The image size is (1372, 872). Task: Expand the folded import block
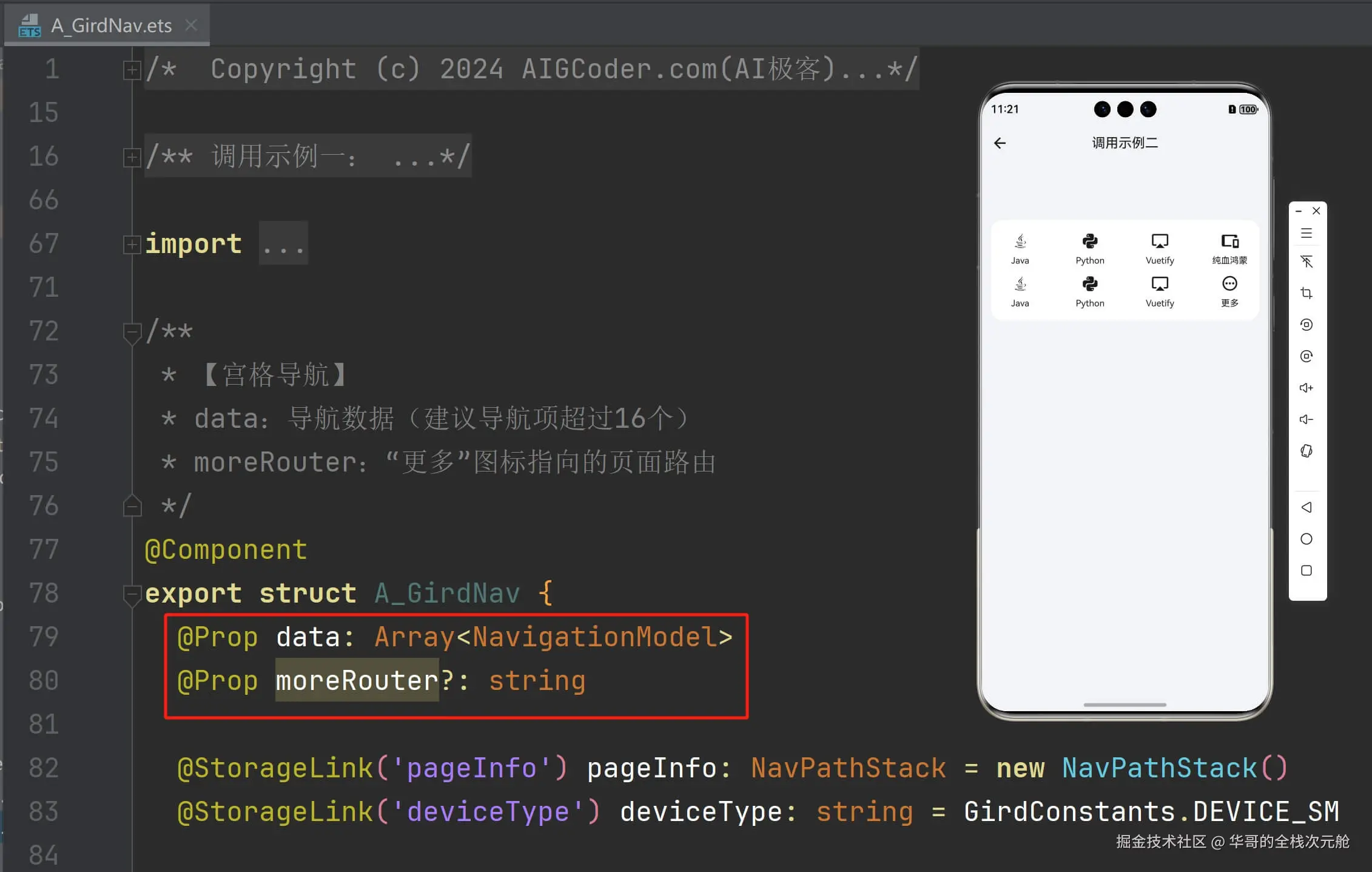coord(131,244)
